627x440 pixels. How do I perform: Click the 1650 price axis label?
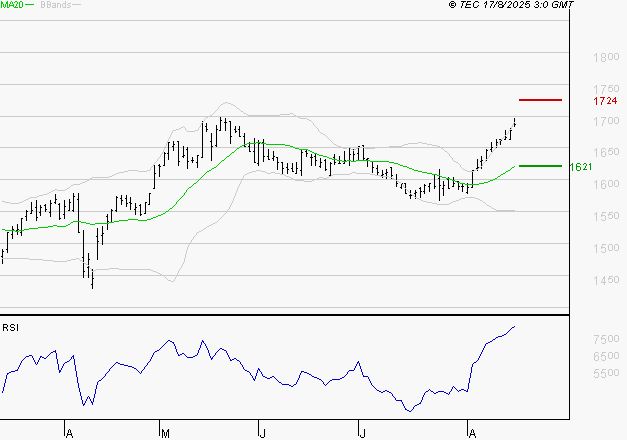(606, 152)
